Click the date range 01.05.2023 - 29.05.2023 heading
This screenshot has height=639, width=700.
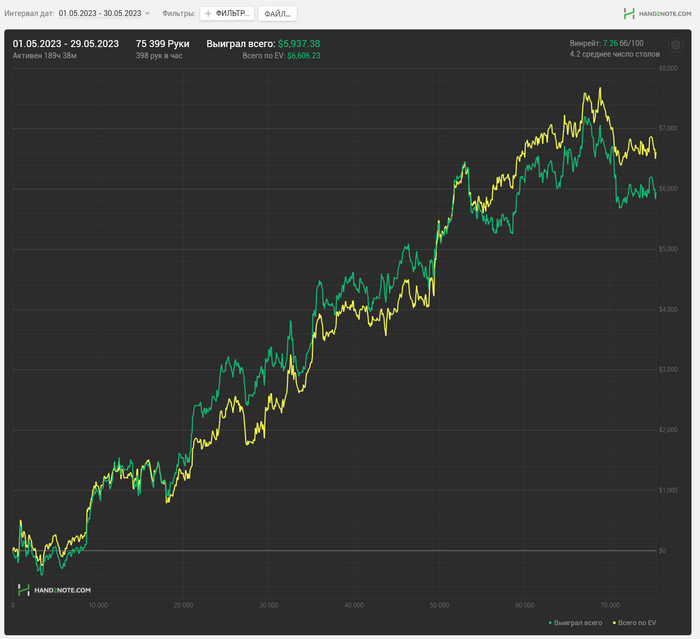coord(66,44)
